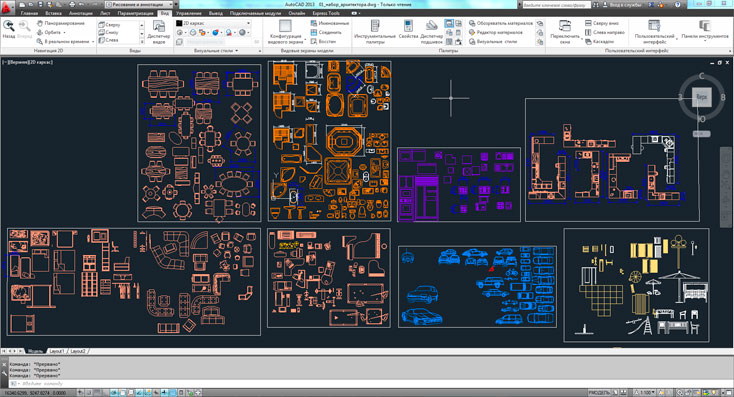Open Инструментальные палитры tool palettes
Image resolution: width=734 pixels, height=397 pixels.
(x=375, y=32)
